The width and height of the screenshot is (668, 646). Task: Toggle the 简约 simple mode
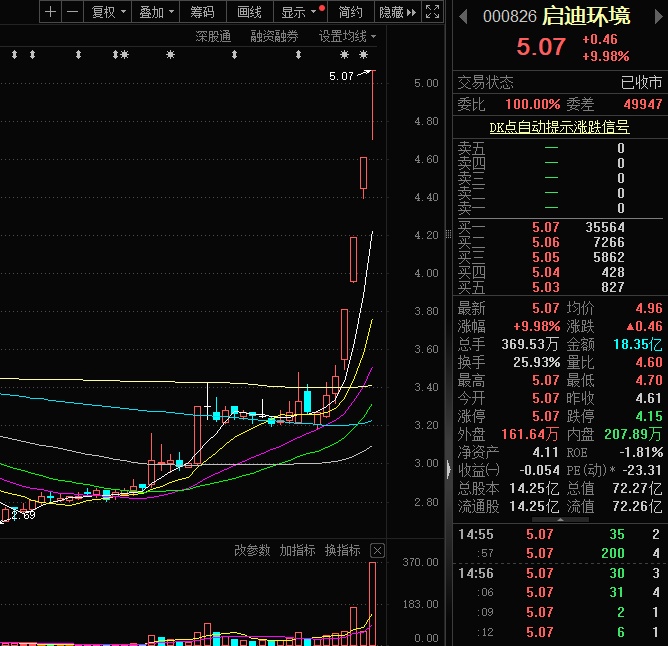pos(351,12)
